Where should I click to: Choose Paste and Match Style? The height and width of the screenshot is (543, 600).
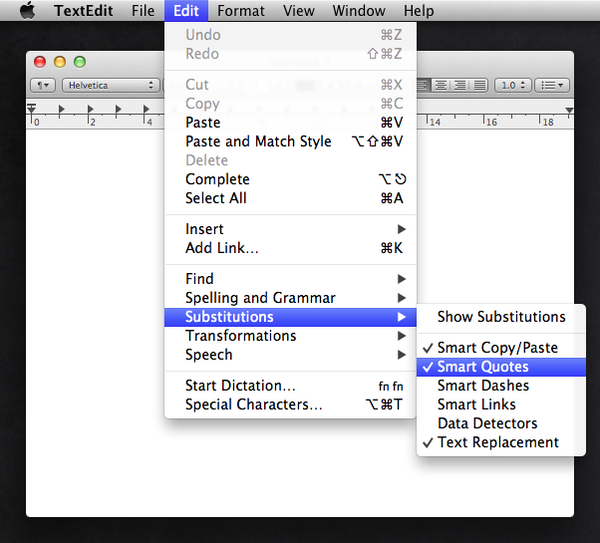[290, 141]
